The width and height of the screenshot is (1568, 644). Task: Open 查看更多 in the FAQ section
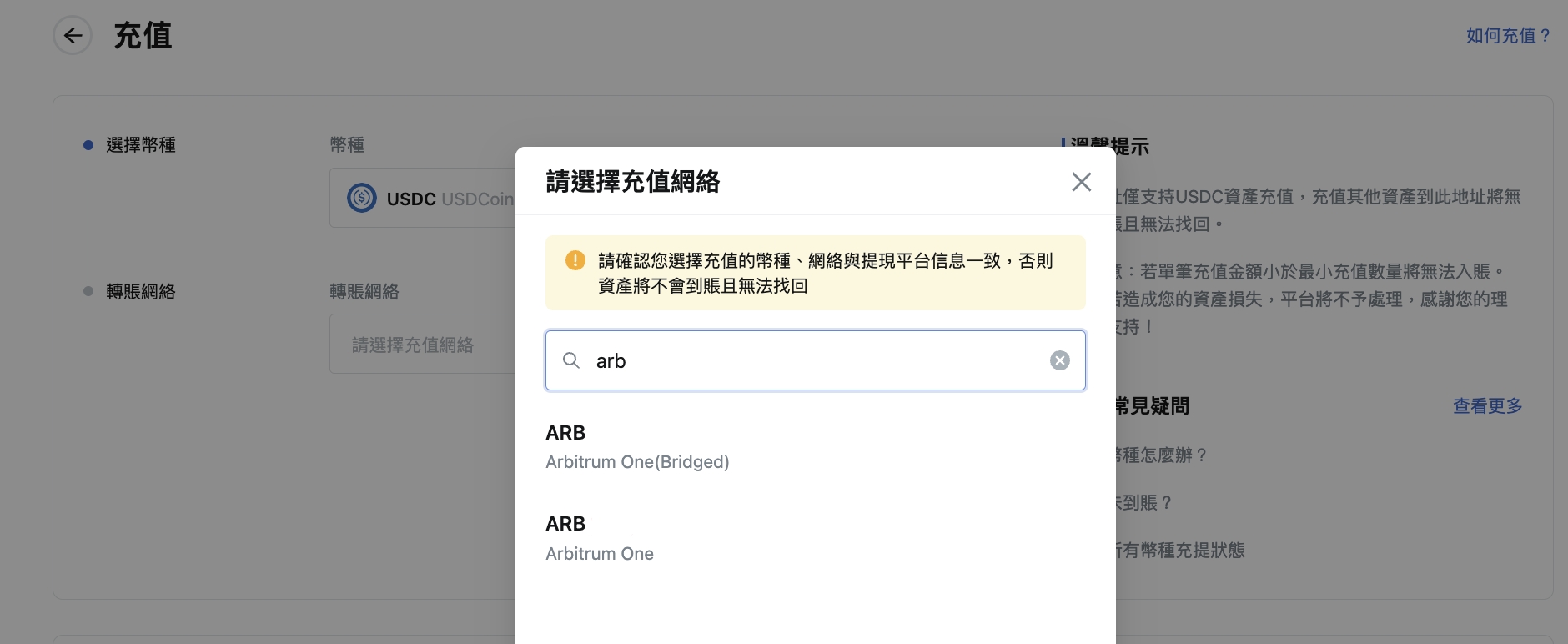click(1487, 406)
